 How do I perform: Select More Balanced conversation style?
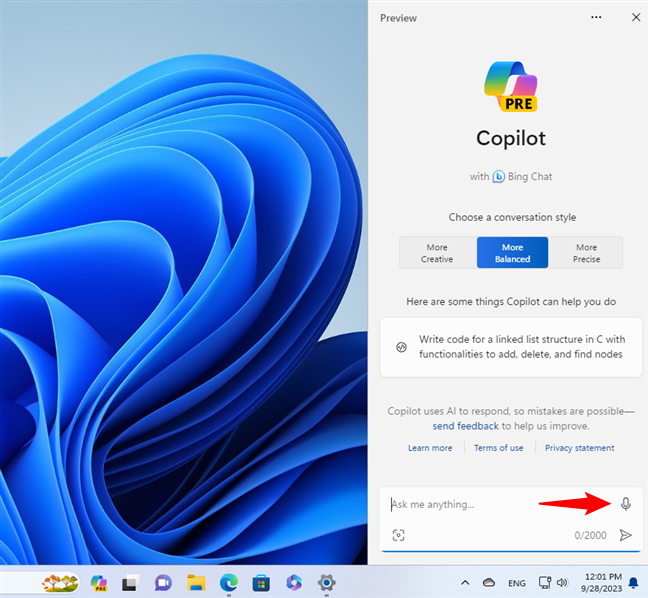[512, 253]
